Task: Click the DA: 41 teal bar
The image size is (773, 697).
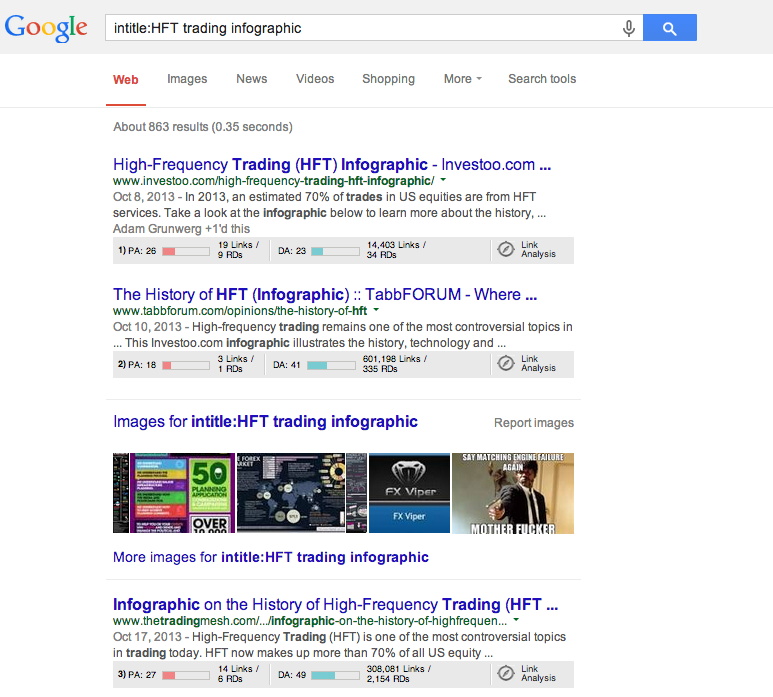Action: coord(331,365)
